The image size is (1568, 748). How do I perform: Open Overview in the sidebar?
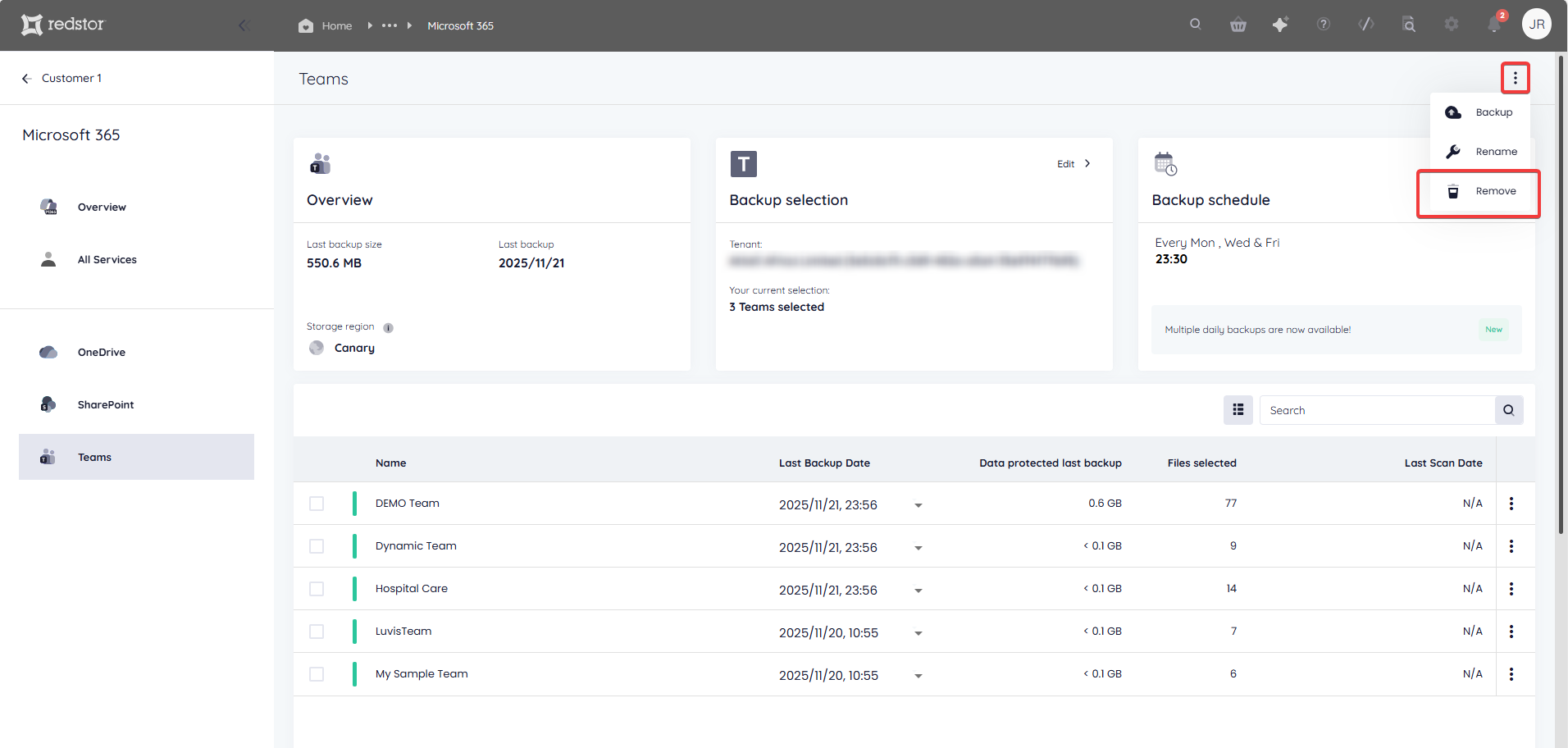coord(136,207)
